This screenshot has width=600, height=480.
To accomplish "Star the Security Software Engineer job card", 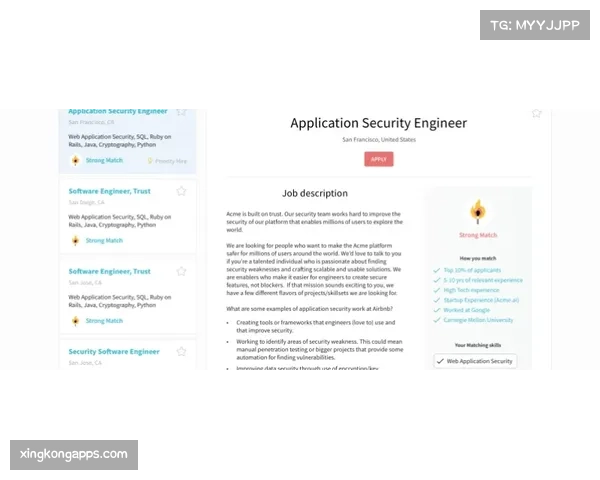I will click(x=182, y=352).
